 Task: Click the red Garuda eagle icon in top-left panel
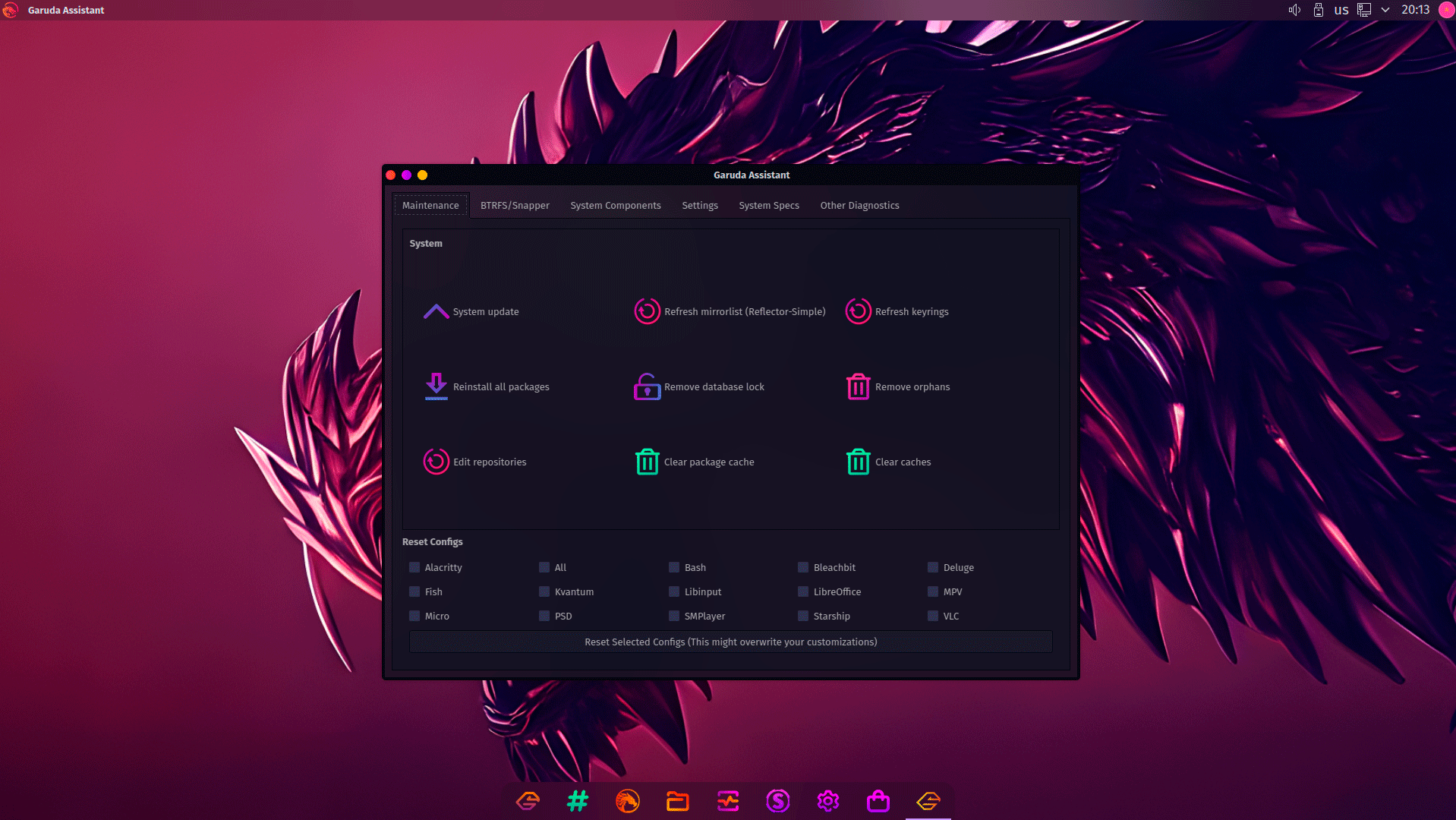coord(10,10)
